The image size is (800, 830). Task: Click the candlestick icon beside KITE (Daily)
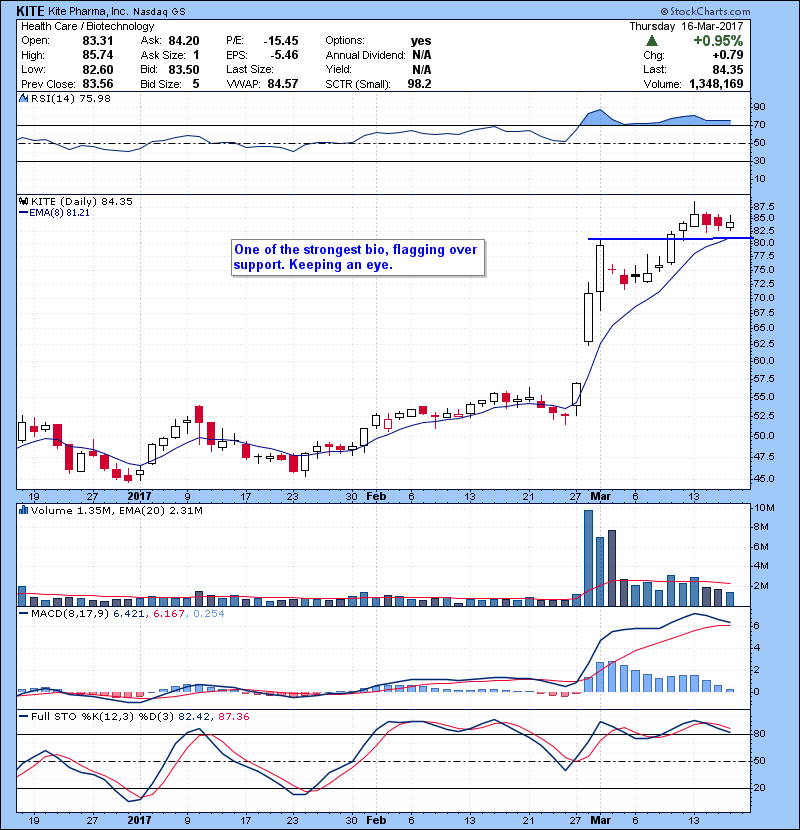[x=24, y=201]
